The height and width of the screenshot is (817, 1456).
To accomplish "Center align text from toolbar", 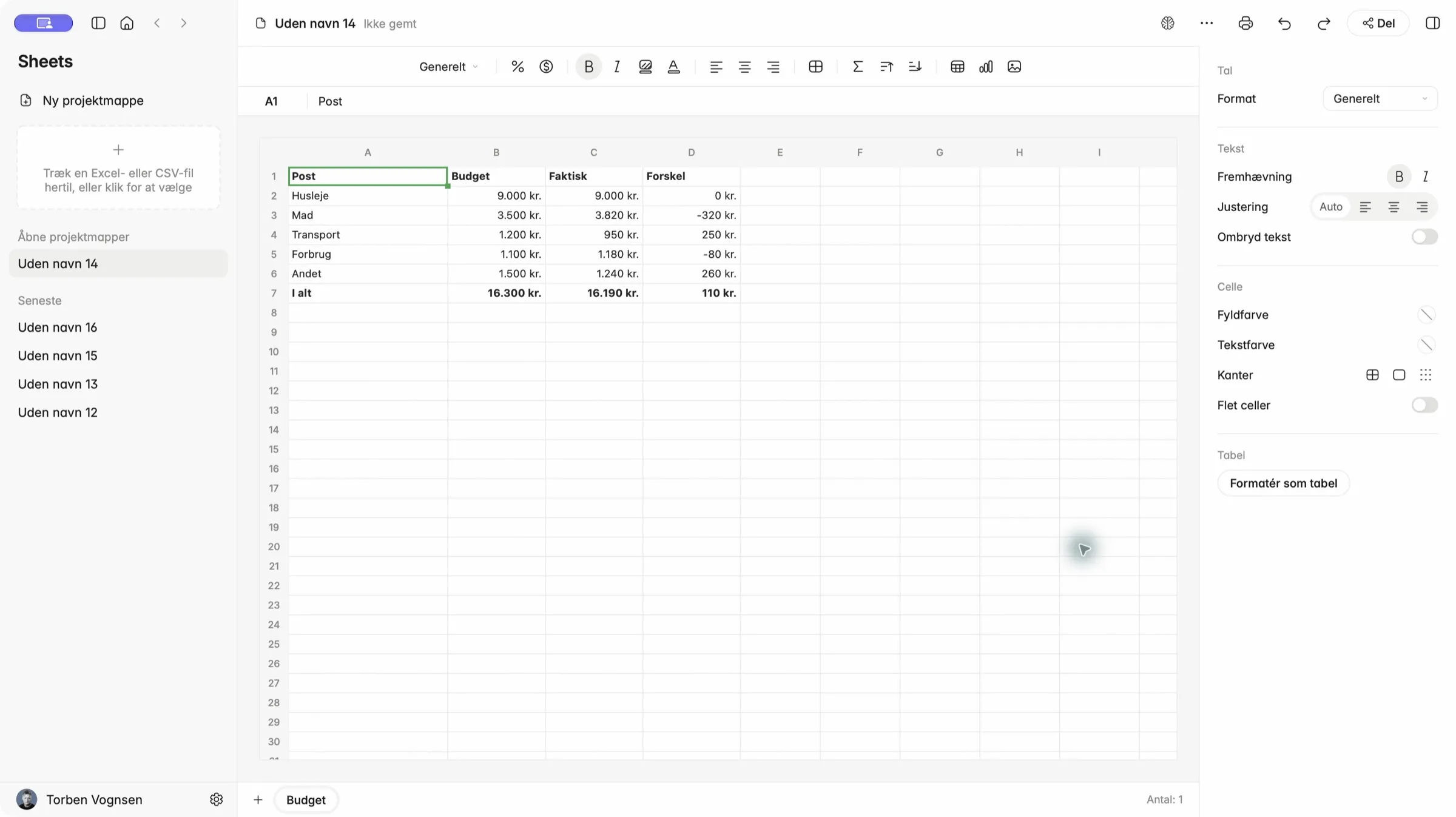I will pyautogui.click(x=744, y=67).
